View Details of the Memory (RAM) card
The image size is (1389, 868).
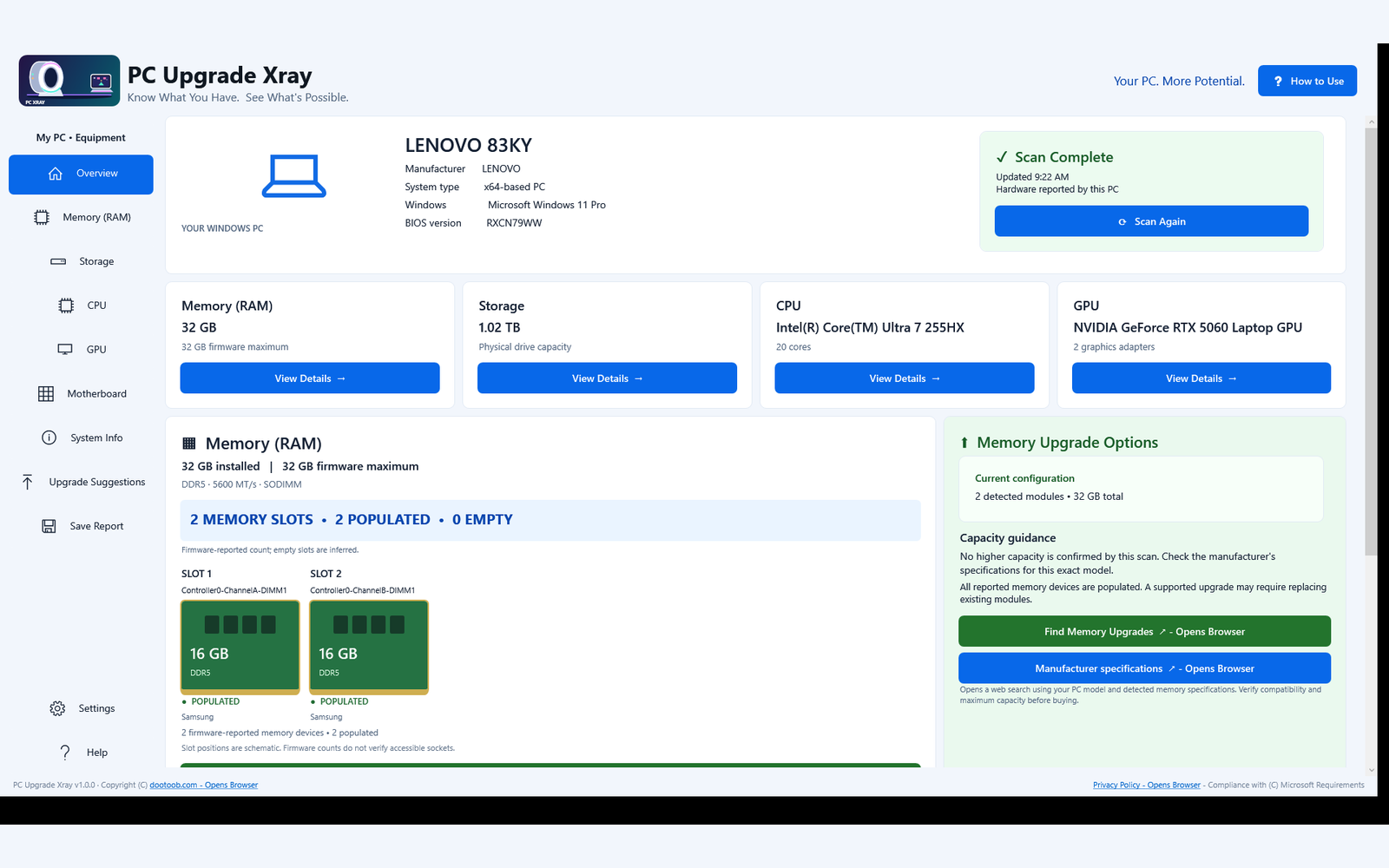[x=310, y=378]
